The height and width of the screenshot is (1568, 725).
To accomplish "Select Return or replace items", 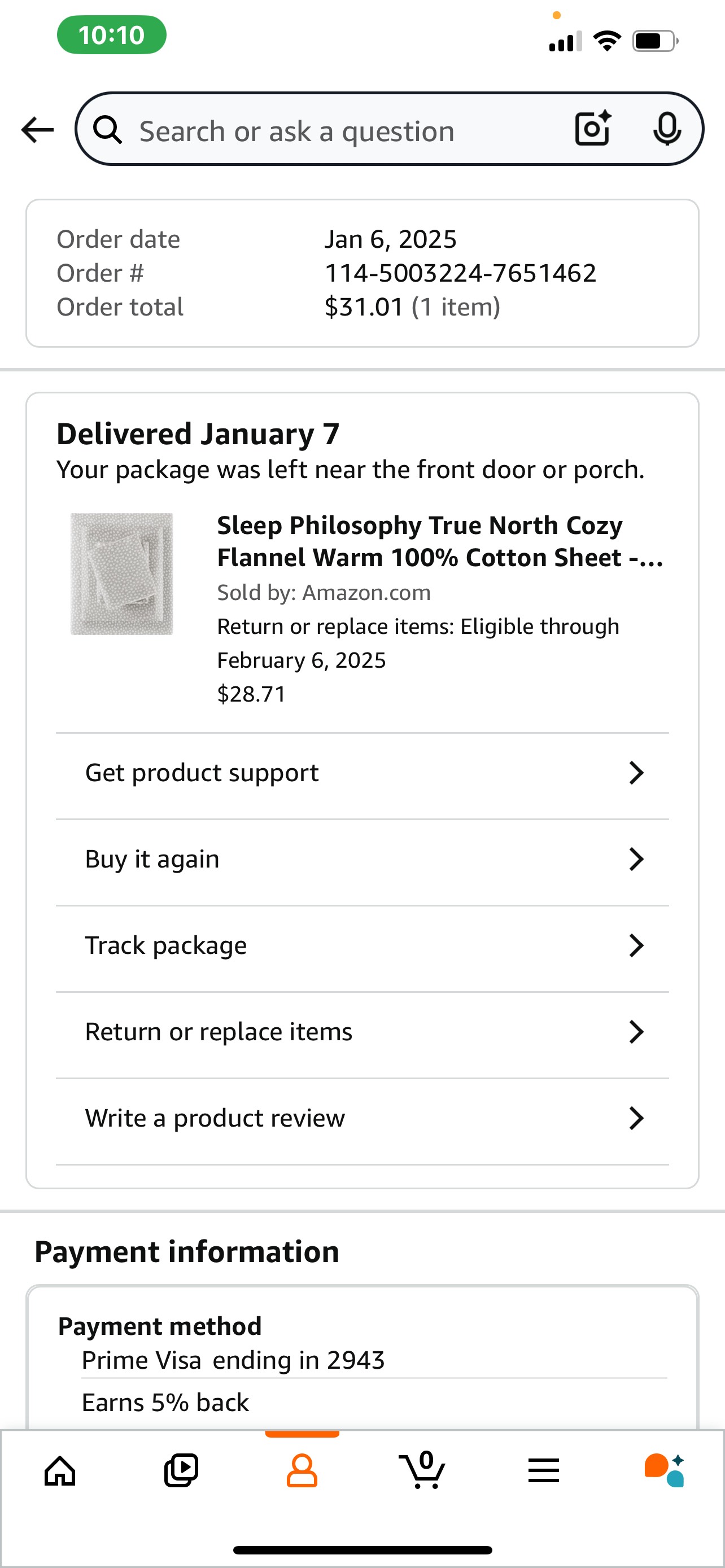I will pos(362,1032).
